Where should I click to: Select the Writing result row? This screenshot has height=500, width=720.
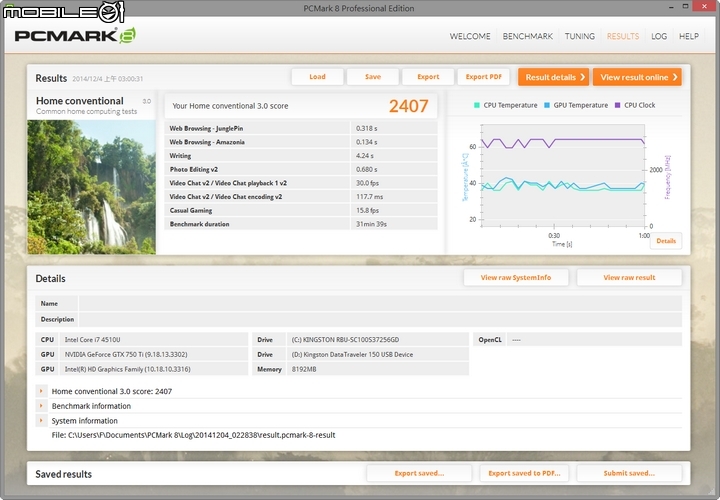(301, 156)
